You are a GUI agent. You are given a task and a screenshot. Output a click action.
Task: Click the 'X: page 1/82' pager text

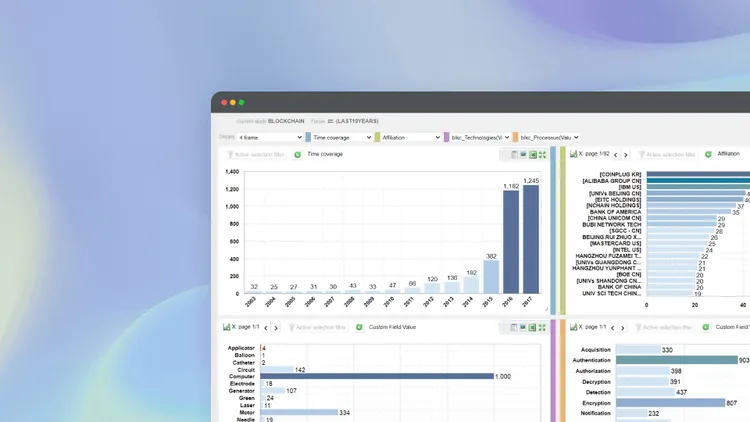click(x=594, y=154)
